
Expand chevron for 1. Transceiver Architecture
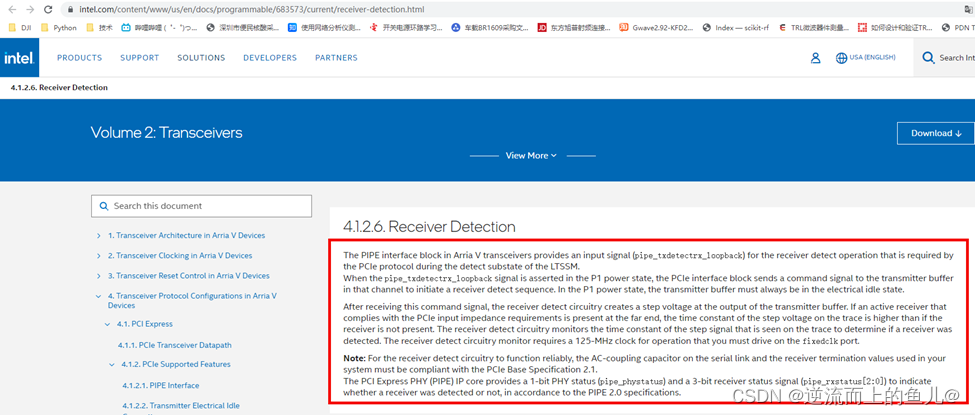click(x=99, y=236)
